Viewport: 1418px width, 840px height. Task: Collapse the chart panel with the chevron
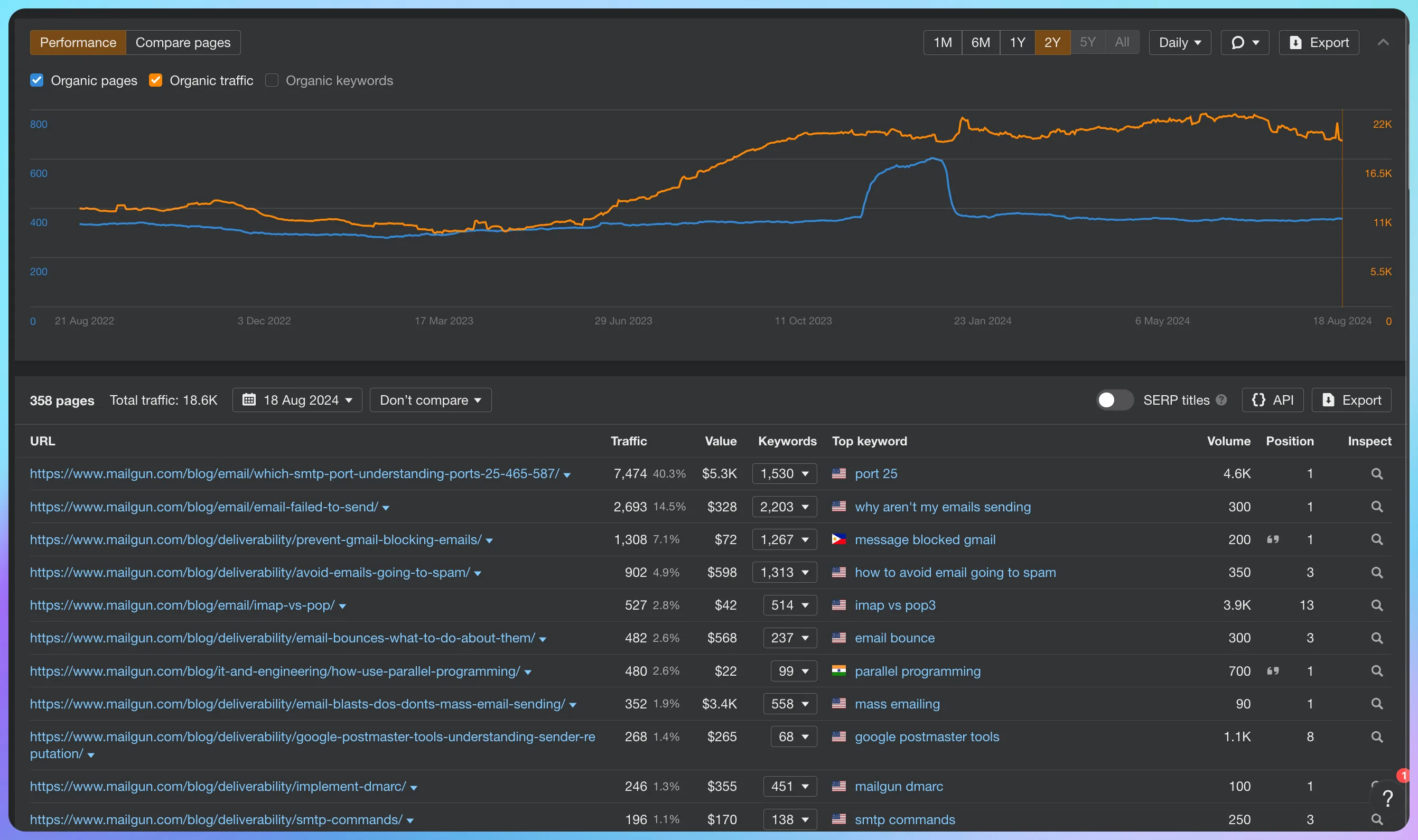coord(1383,42)
